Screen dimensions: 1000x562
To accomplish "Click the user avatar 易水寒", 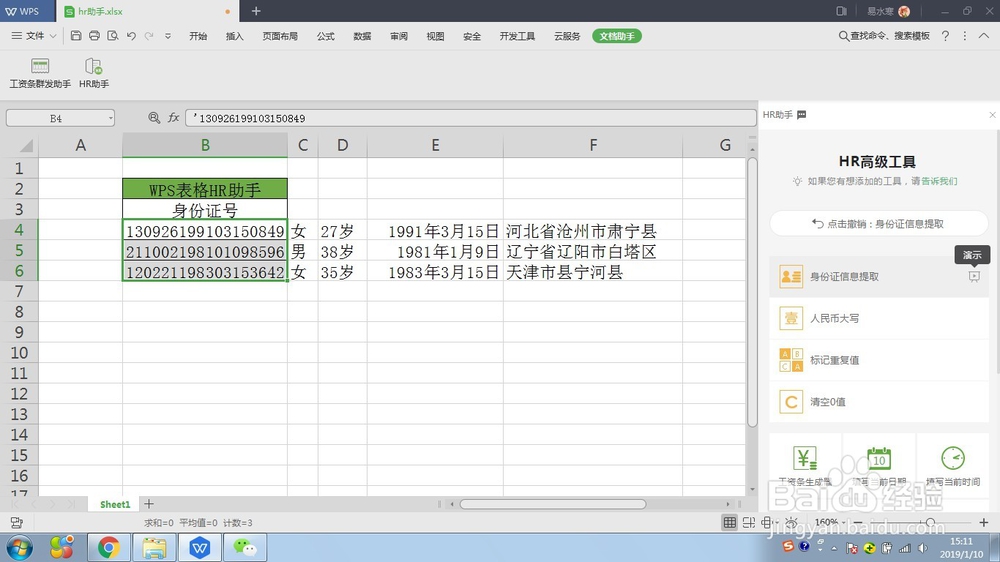I will click(x=904, y=11).
